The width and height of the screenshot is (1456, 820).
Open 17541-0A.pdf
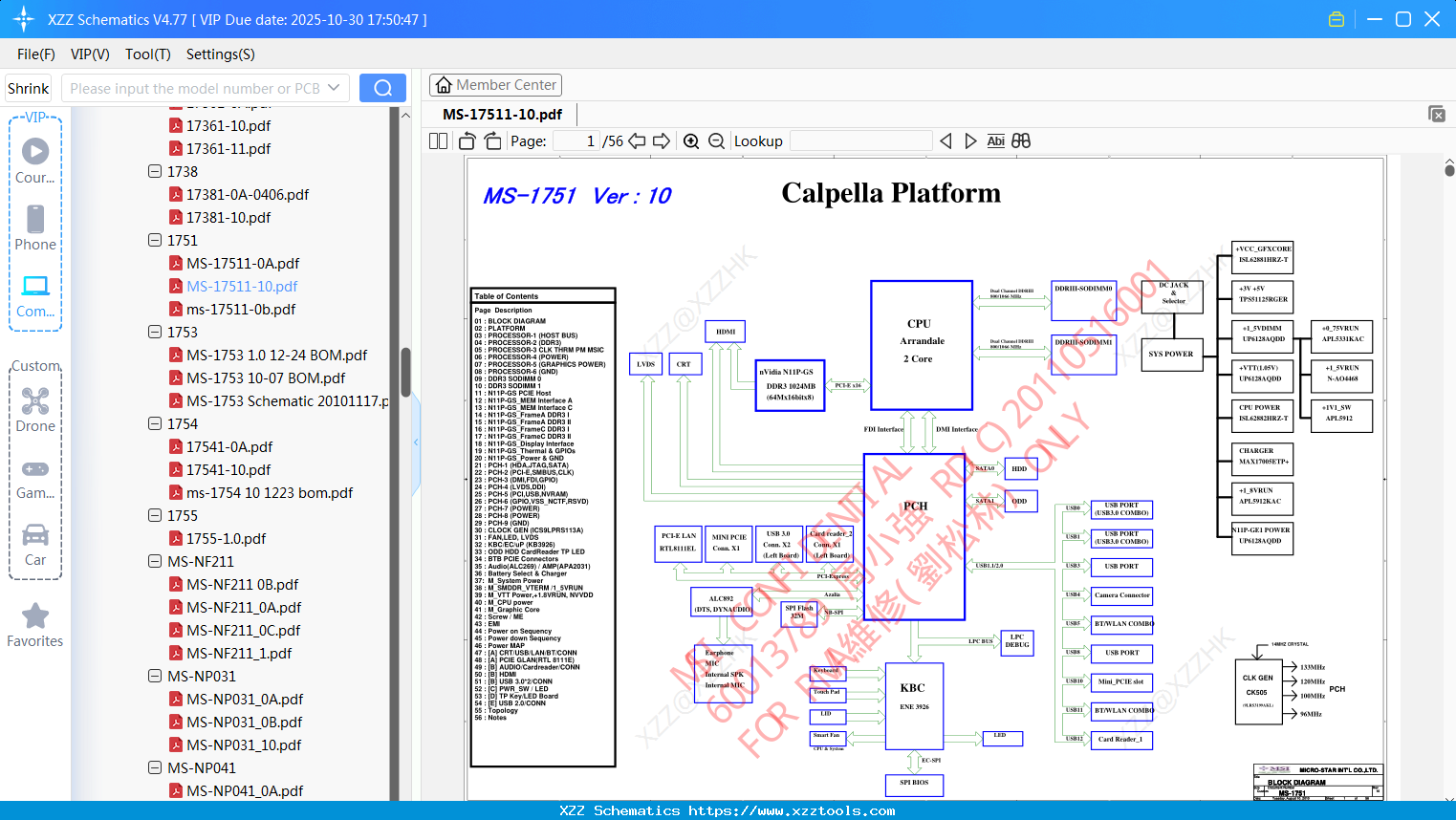pyautogui.click(x=229, y=446)
